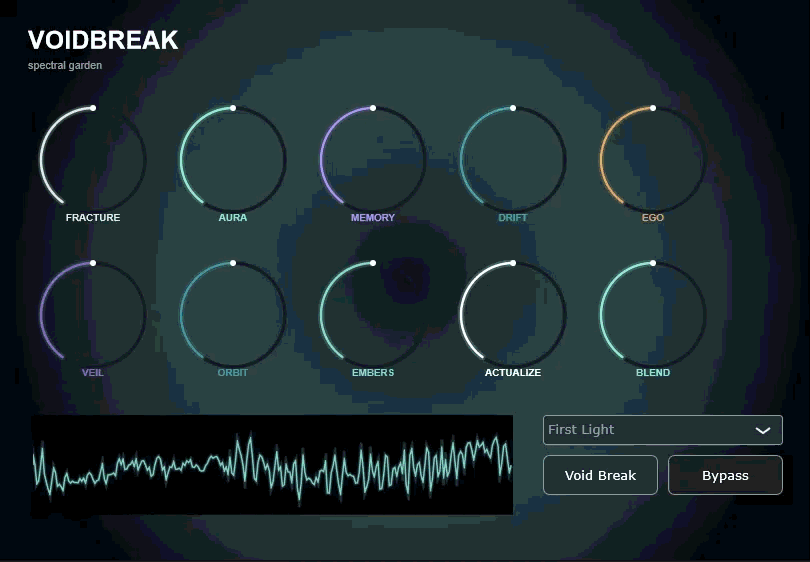Toggle the Bypass button
This screenshot has width=810, height=562.
tap(725, 475)
